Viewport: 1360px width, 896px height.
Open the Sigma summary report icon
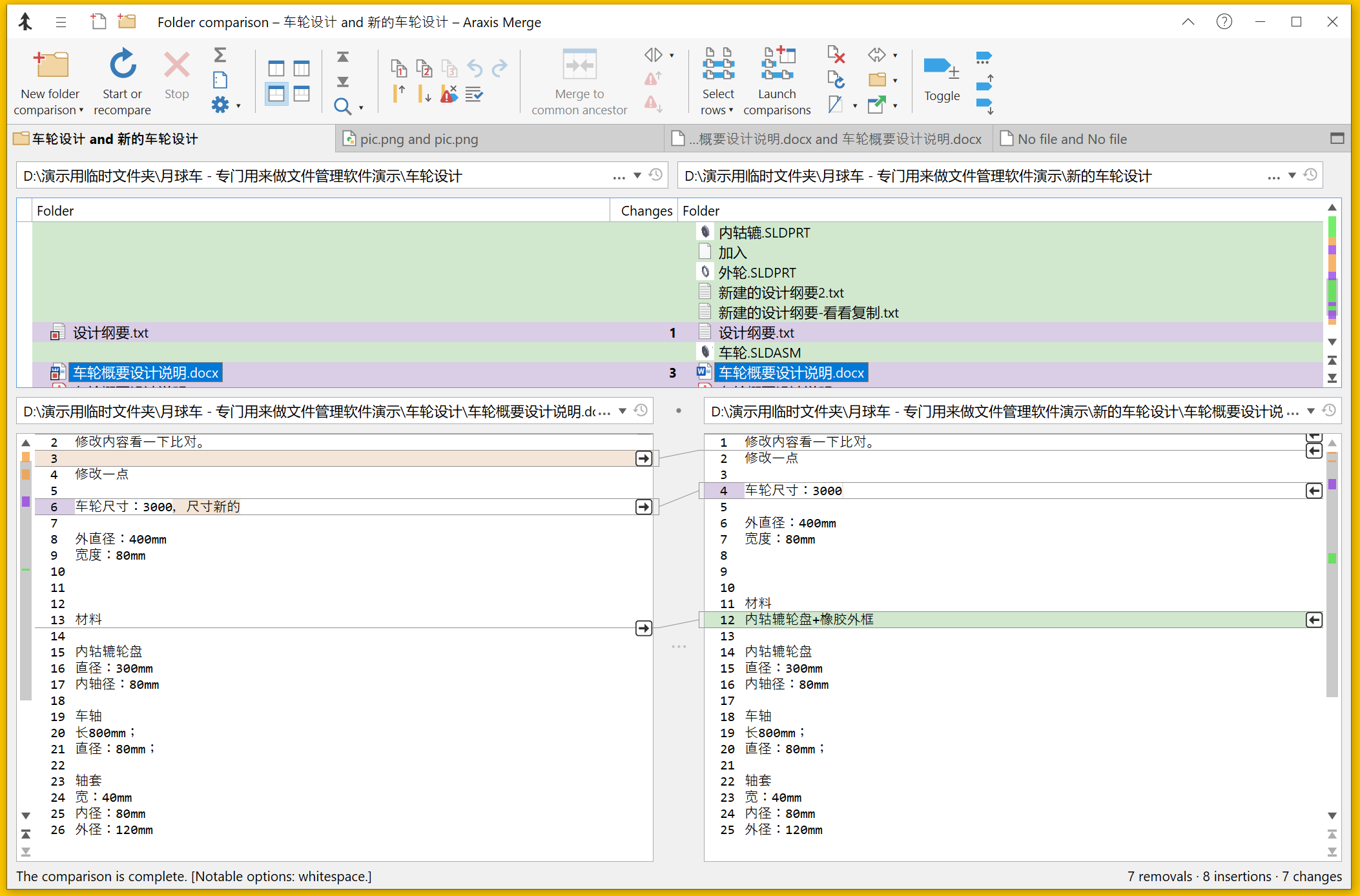[220, 55]
